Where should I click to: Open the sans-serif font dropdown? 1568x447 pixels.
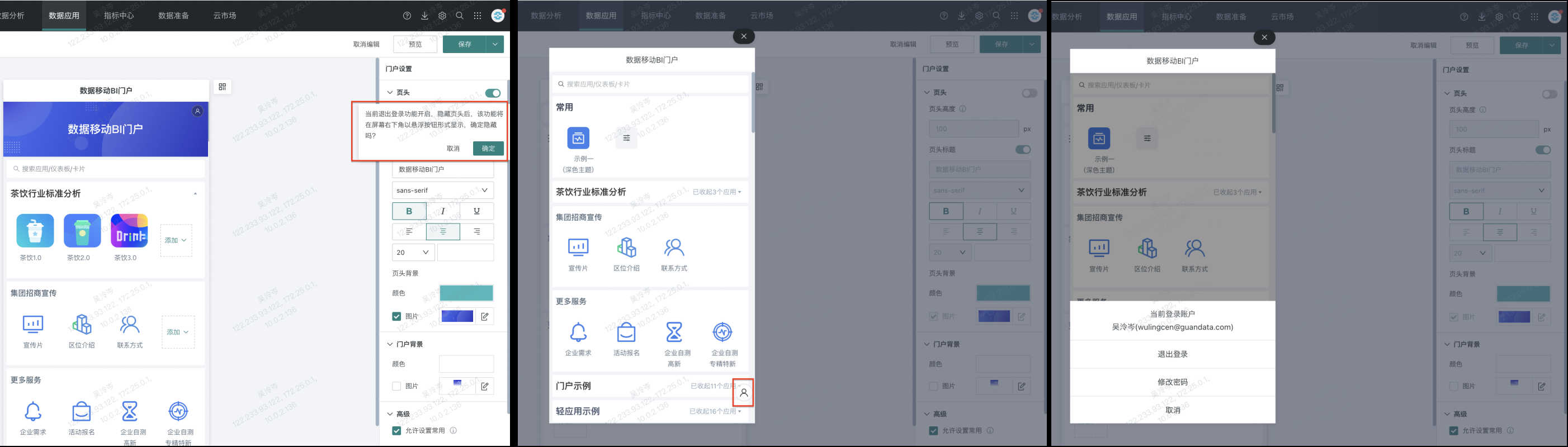pos(442,191)
